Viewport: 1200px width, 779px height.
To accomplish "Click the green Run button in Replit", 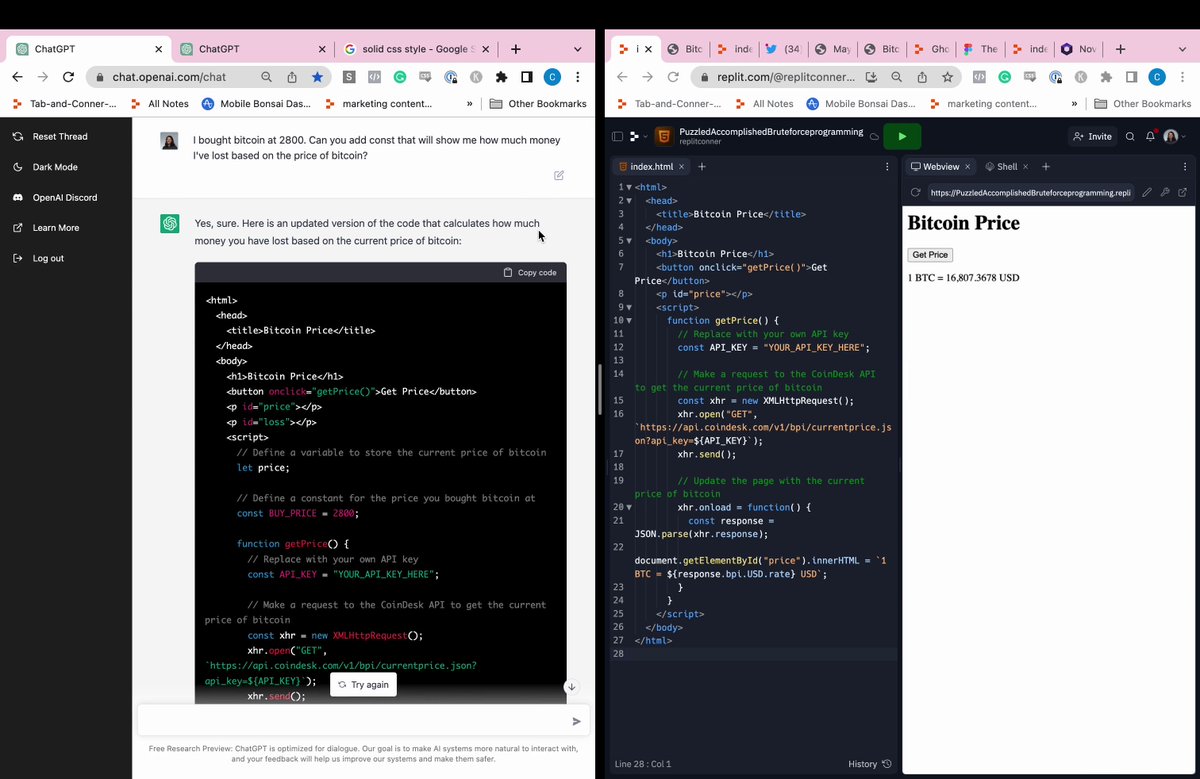I will 902,136.
